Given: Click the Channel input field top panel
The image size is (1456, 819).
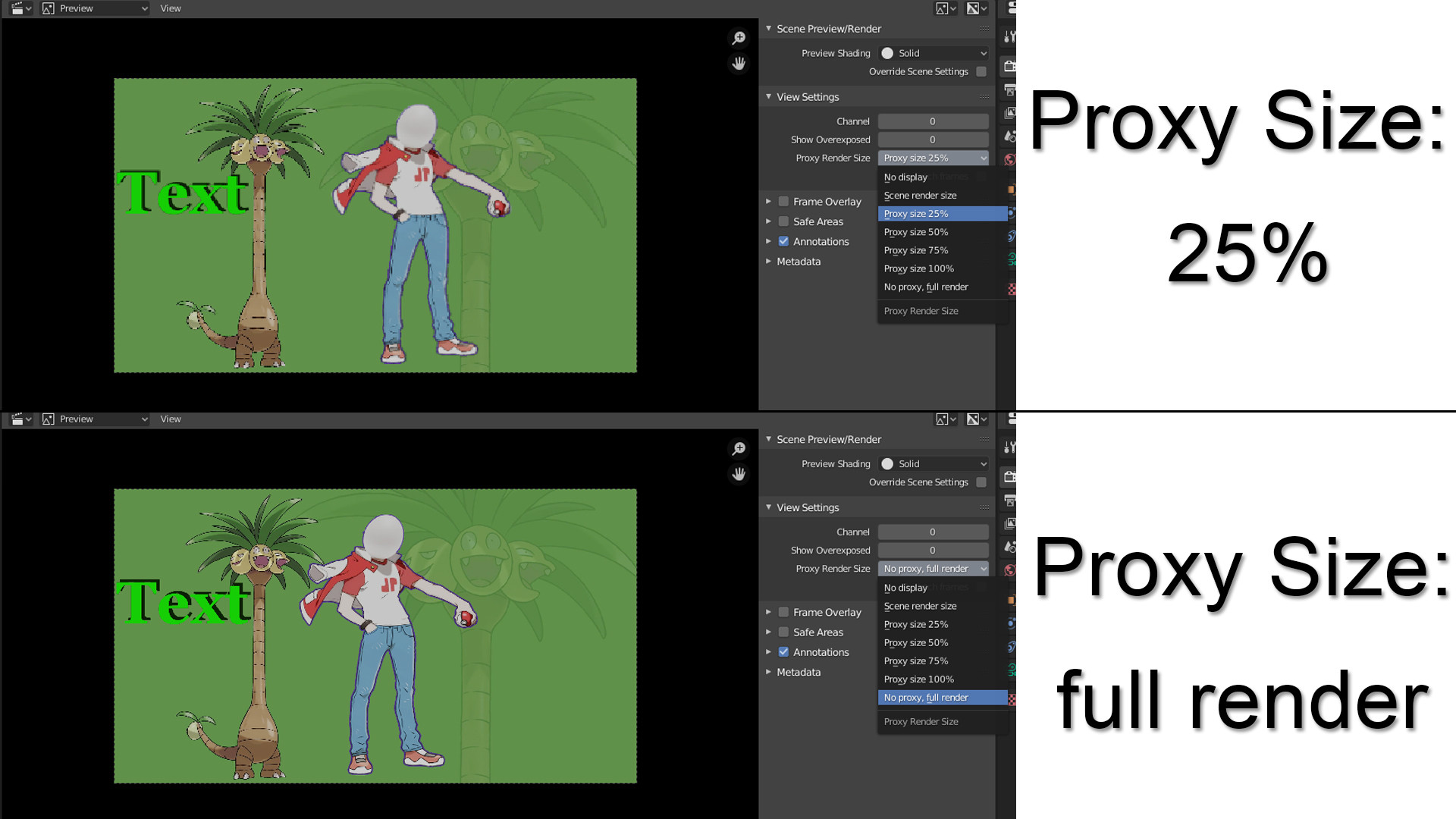Looking at the screenshot, I should click(x=933, y=121).
